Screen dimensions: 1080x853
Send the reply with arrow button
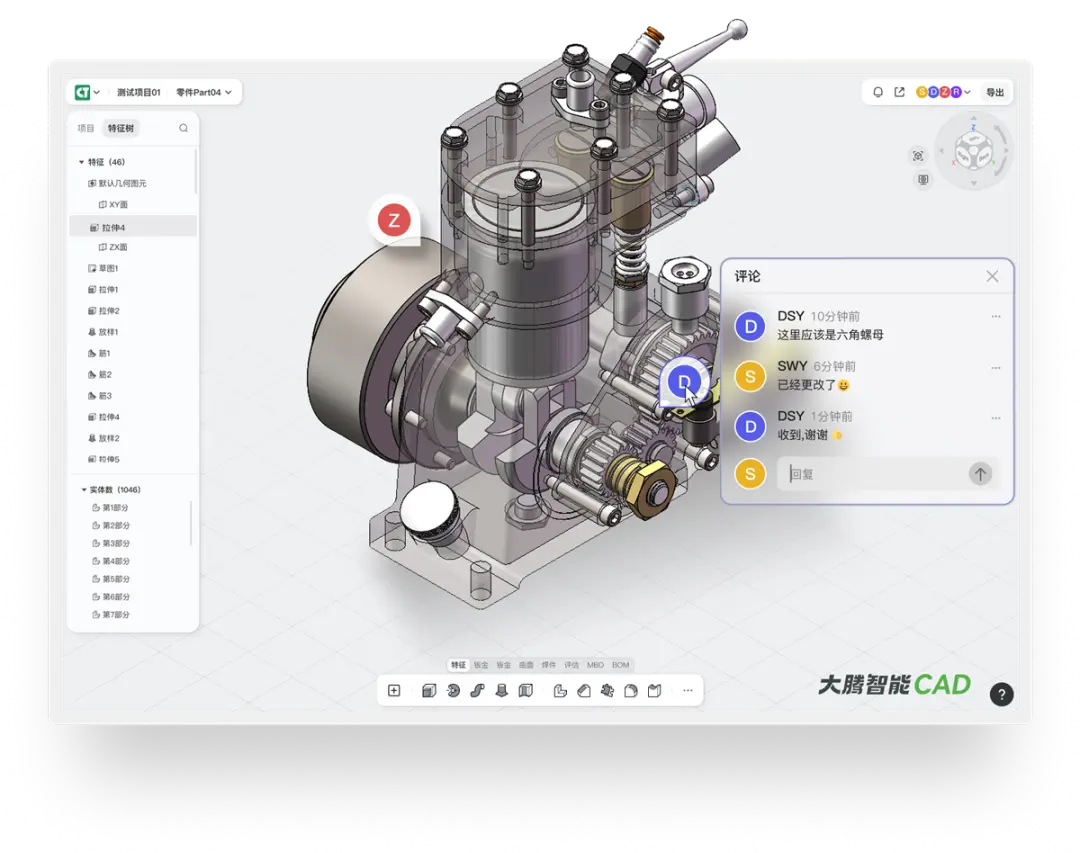tap(980, 473)
